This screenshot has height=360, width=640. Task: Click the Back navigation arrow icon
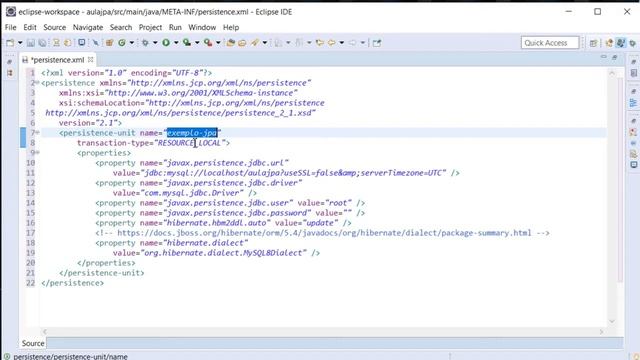click(x=332, y=42)
